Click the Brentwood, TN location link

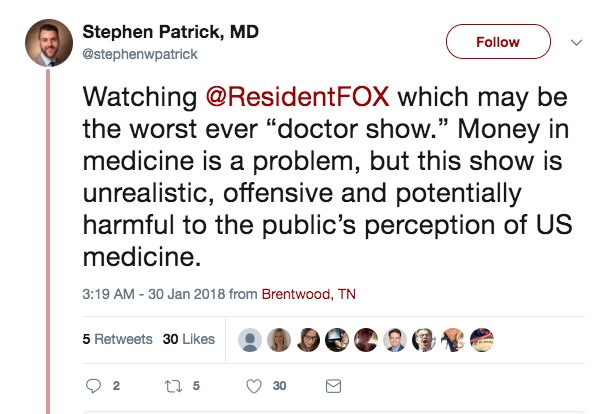(x=308, y=294)
